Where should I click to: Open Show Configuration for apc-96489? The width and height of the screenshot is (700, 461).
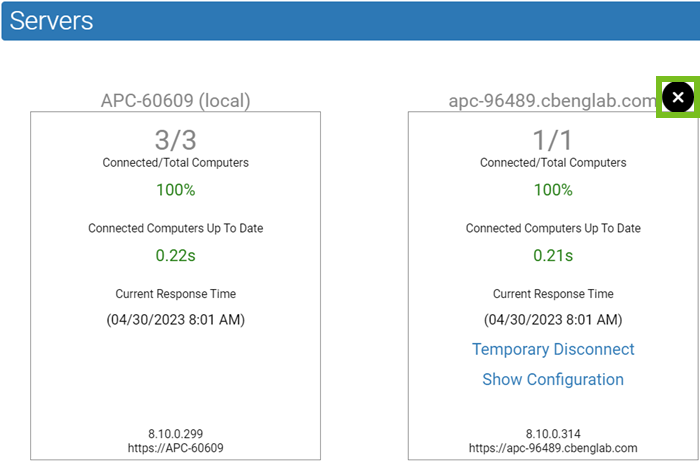pos(553,379)
